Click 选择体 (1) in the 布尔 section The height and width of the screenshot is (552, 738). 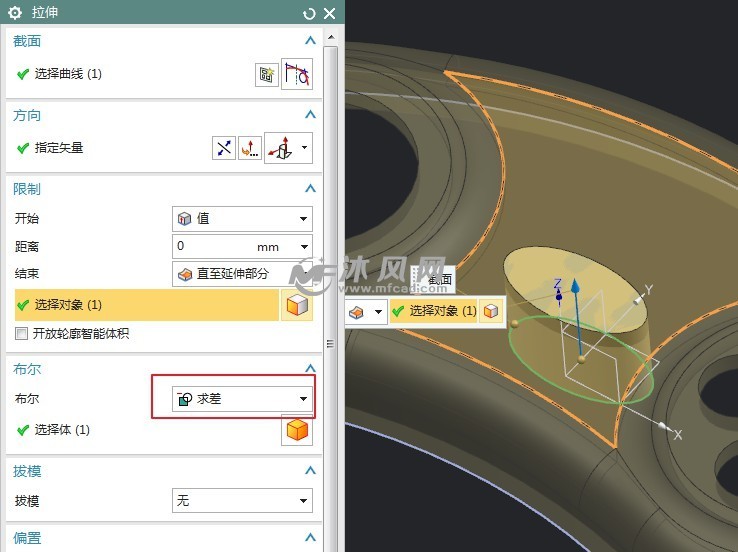pyautogui.click(x=62, y=430)
